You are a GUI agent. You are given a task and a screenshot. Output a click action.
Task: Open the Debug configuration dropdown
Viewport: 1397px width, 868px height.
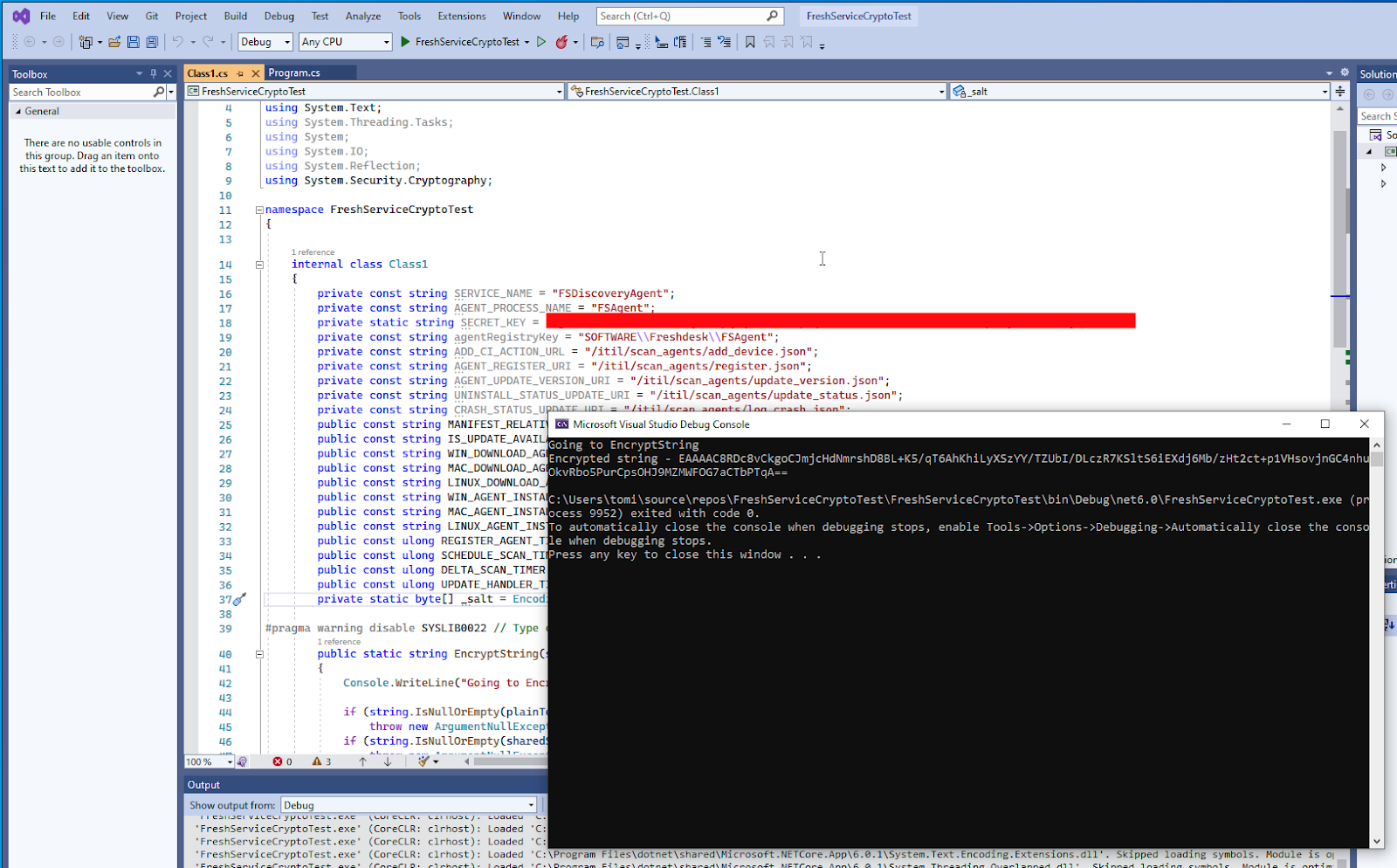tap(265, 42)
